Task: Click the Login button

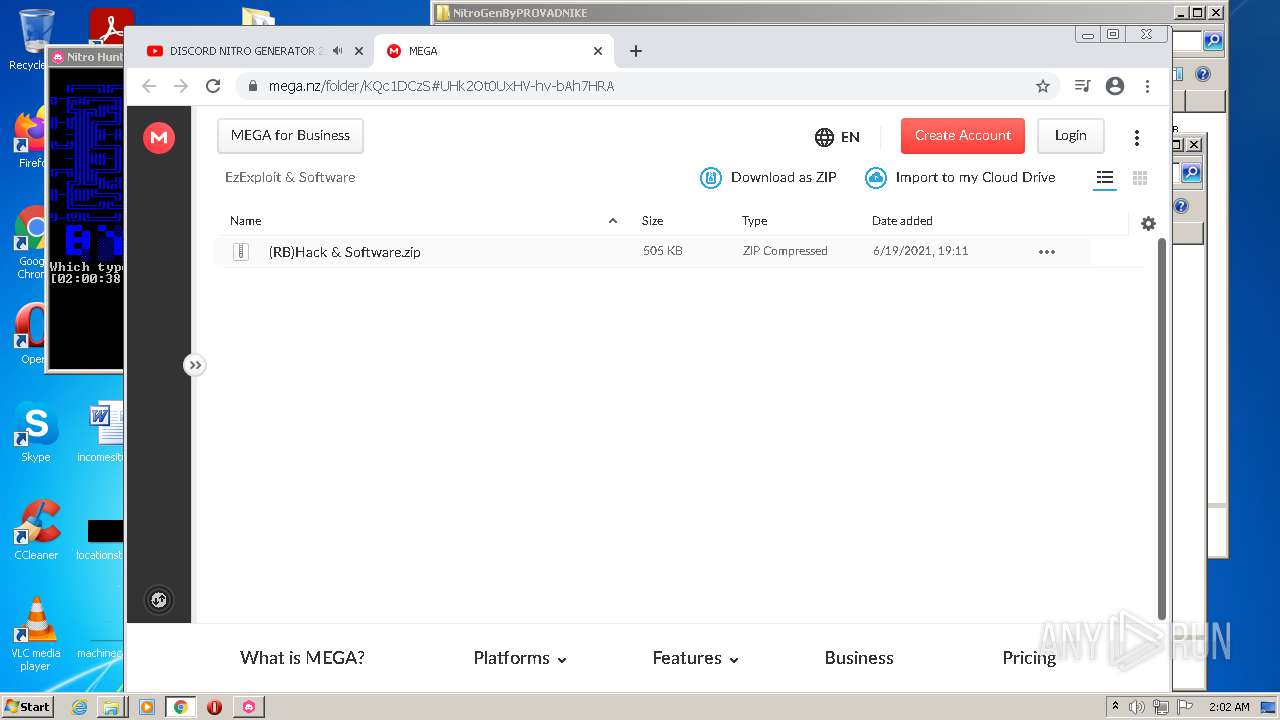Action: (x=1070, y=136)
